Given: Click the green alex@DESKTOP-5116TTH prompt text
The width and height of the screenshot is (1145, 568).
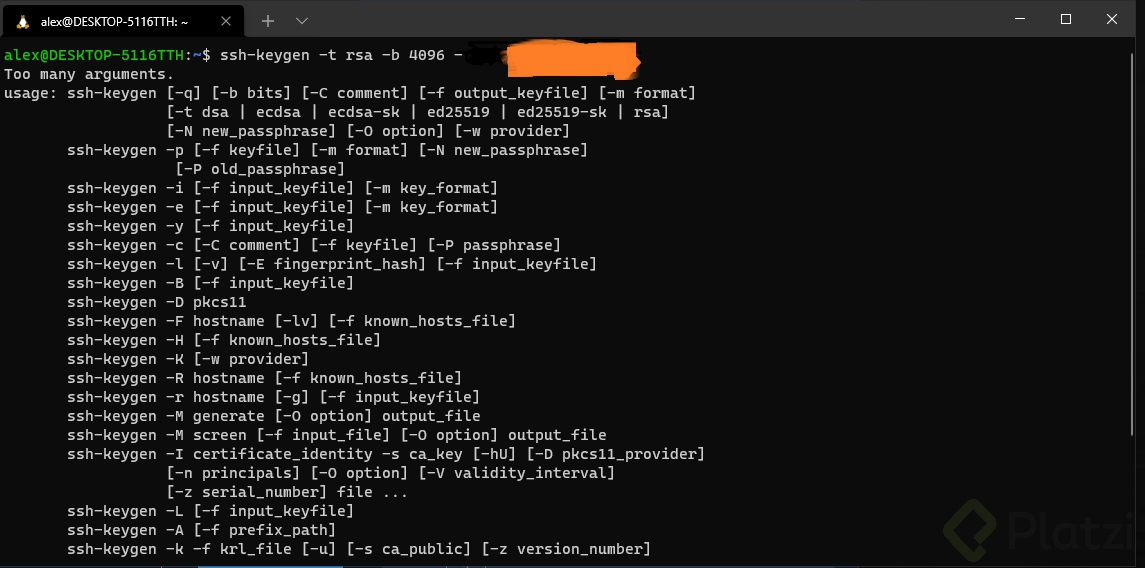Looking at the screenshot, I should pos(95,55).
